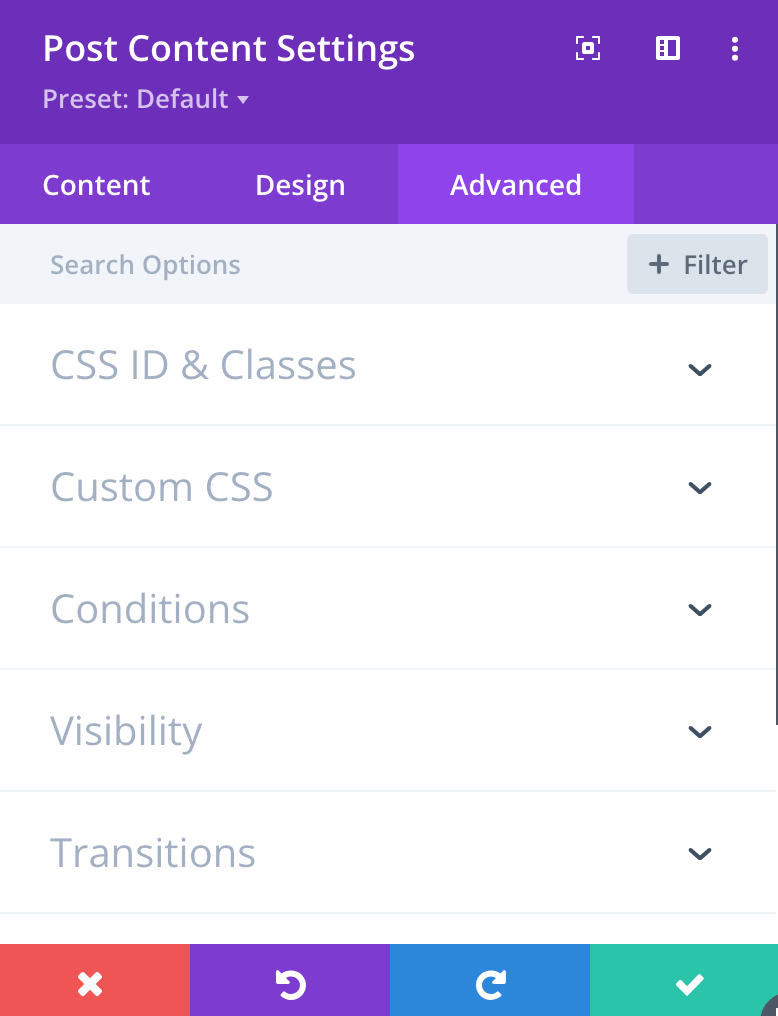Screen dimensions: 778x1016
Task: Open the three-dot more options menu
Action: click(735, 48)
